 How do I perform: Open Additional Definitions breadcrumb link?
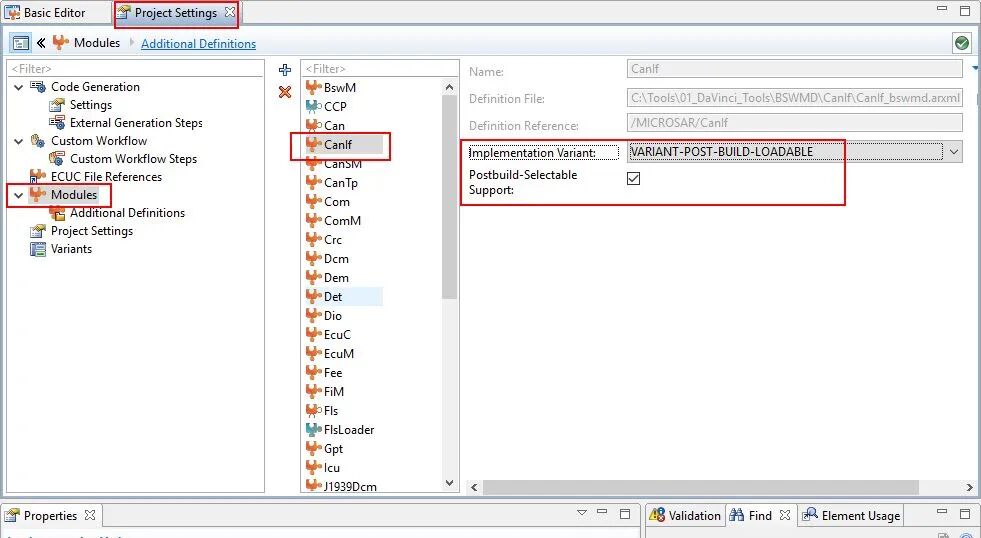pos(198,44)
